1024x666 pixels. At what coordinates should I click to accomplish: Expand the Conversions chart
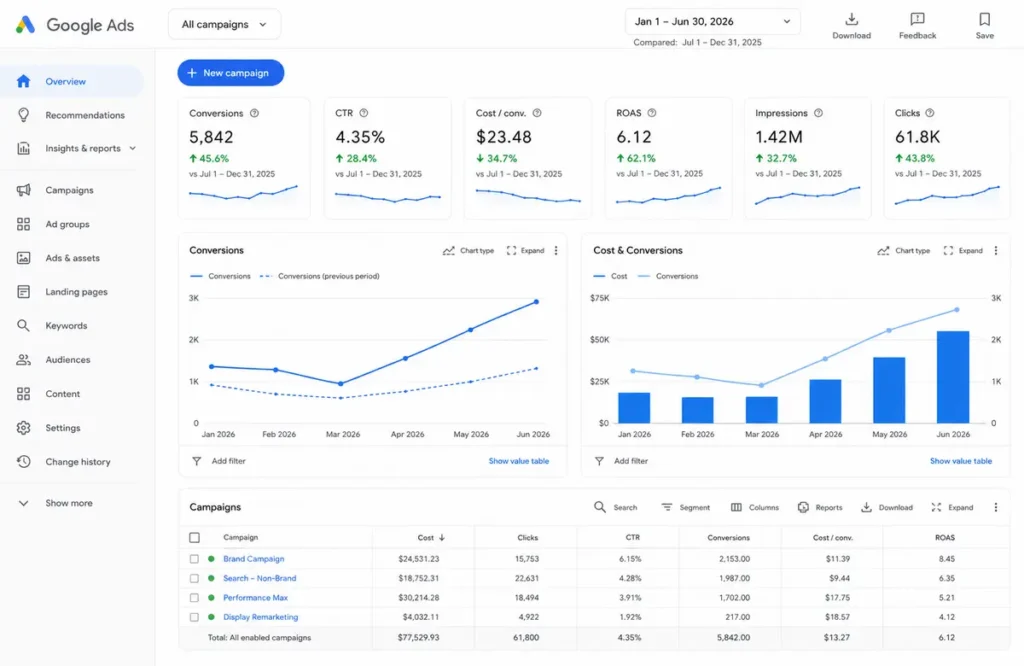point(525,251)
